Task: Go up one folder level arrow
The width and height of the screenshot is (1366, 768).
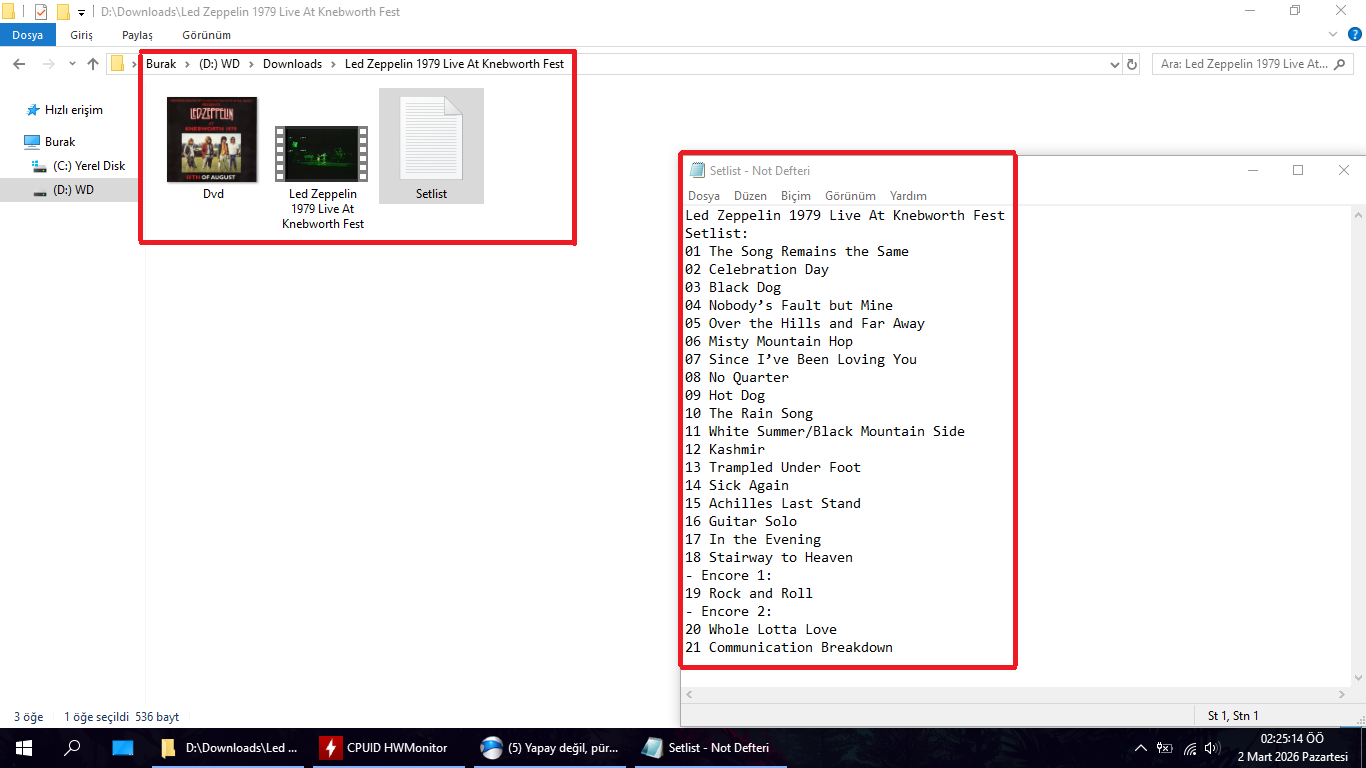Action: (x=93, y=64)
